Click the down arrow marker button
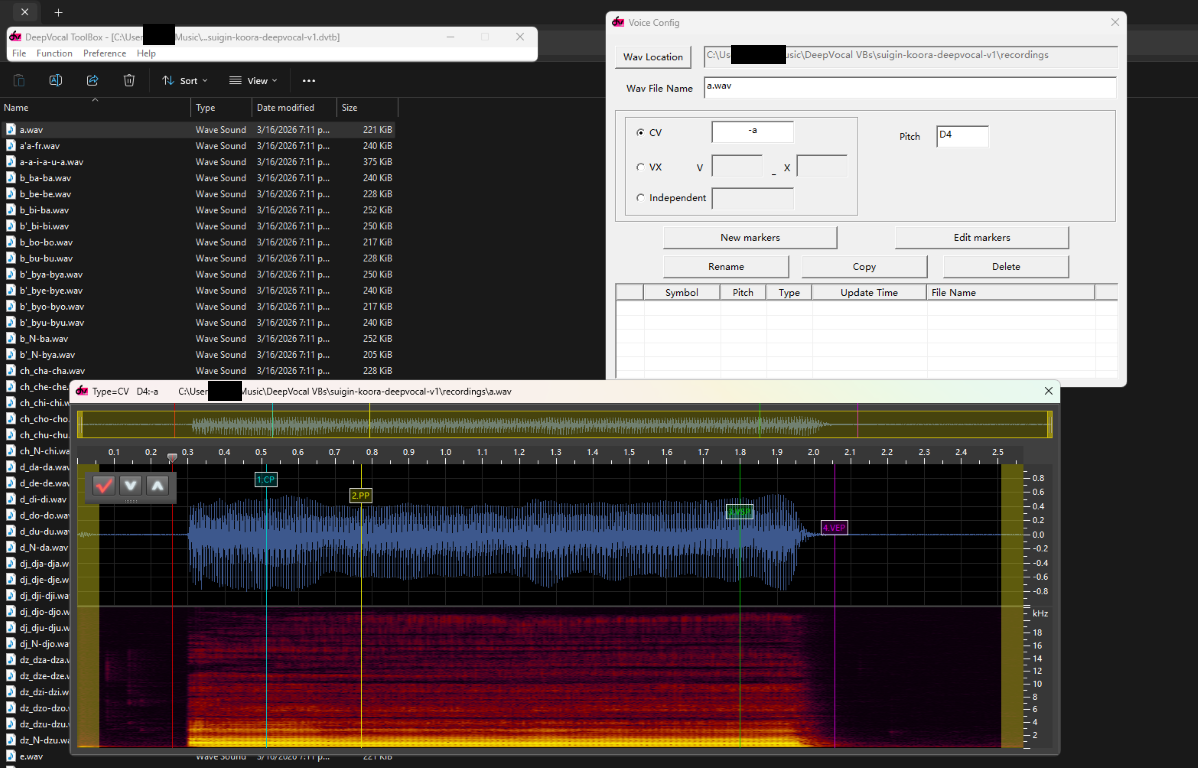 pos(131,486)
